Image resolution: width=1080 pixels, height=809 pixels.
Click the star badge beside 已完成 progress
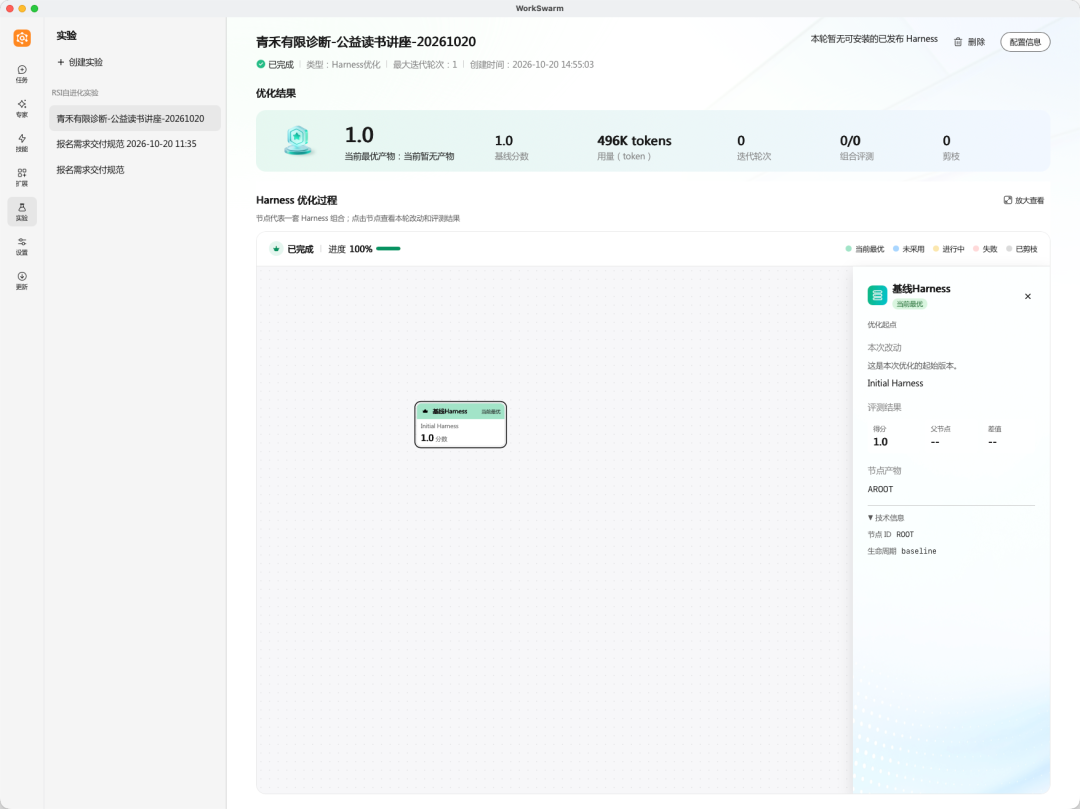point(276,249)
